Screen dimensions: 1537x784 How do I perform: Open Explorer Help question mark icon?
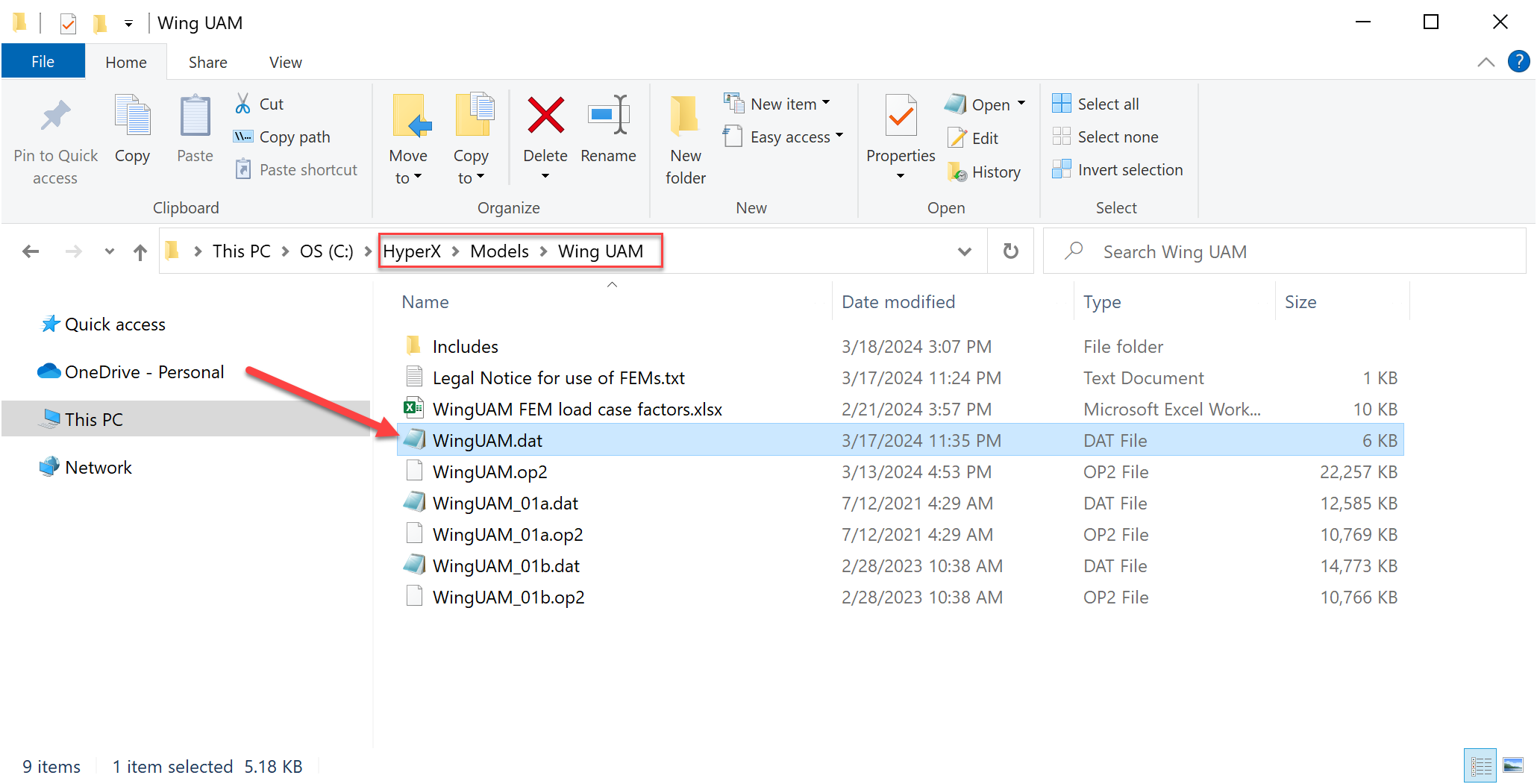[1518, 62]
